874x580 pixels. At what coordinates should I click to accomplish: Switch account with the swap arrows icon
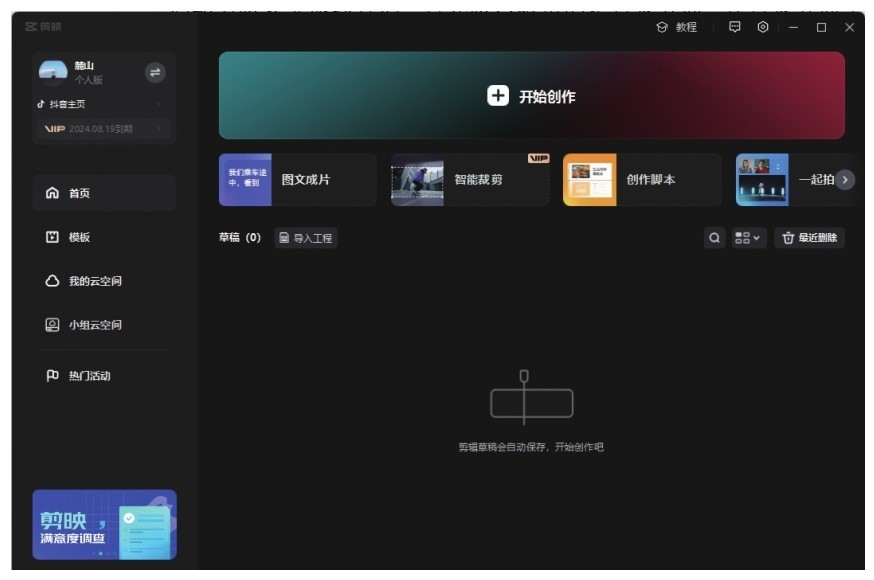pos(155,72)
